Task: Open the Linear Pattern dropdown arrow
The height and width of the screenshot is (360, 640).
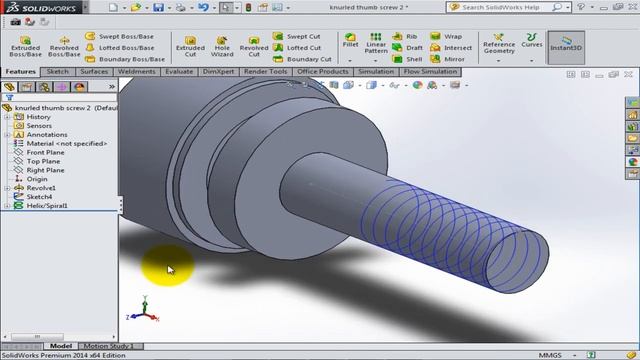Action: (x=376, y=60)
